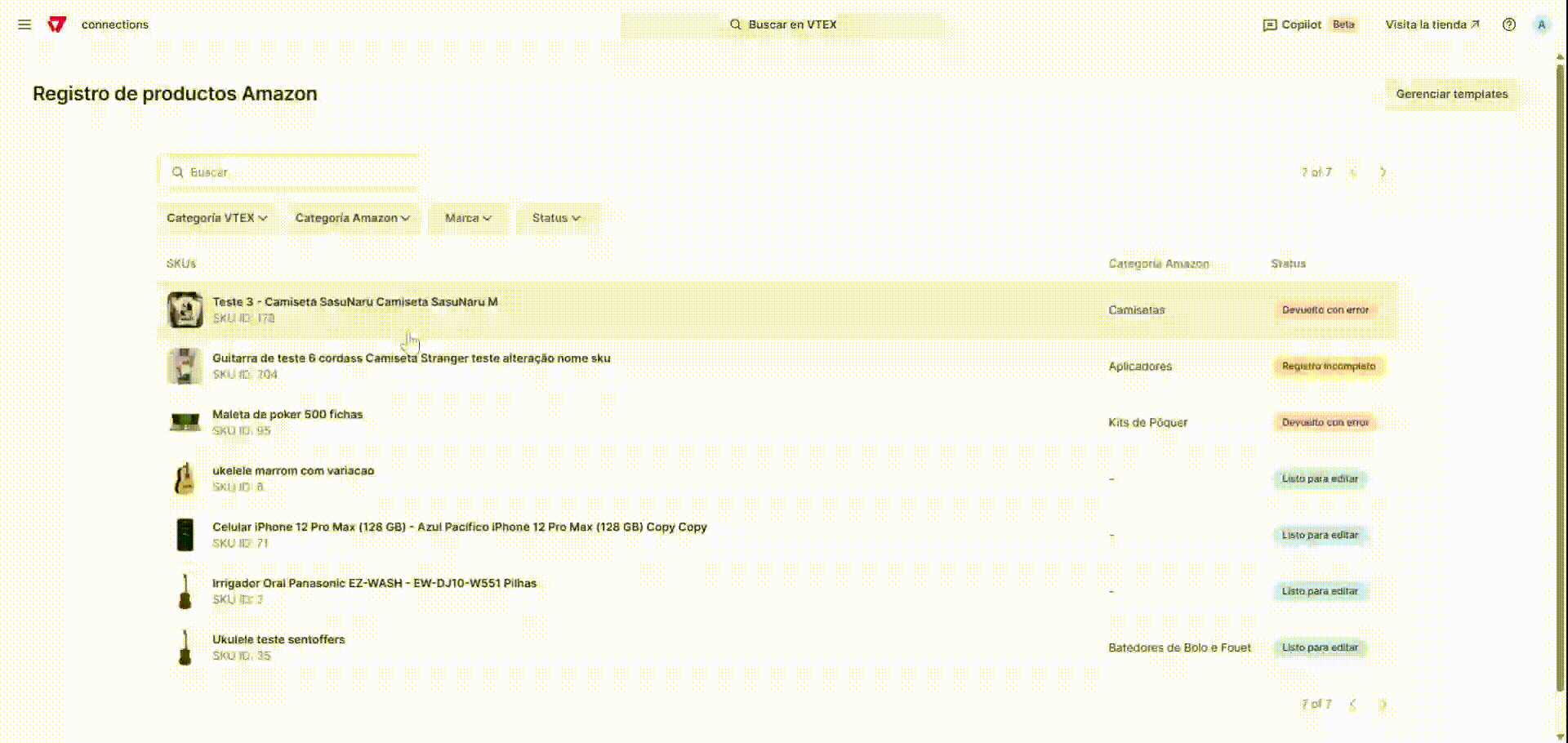The width and height of the screenshot is (1568, 743).
Task: Open the Status filter dropdown
Action: (556, 218)
